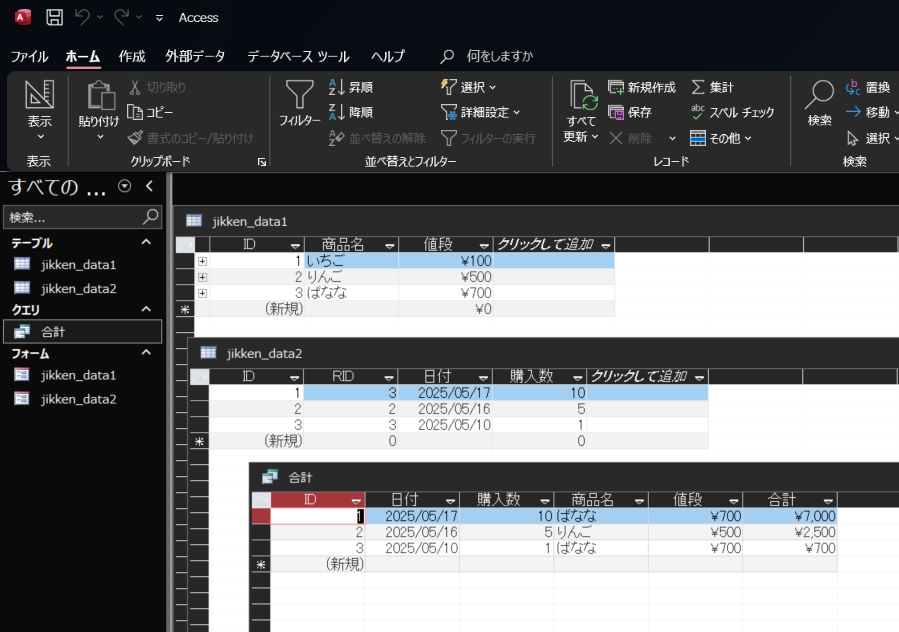
Task: Collapse the フォーム group
Action: (146, 353)
